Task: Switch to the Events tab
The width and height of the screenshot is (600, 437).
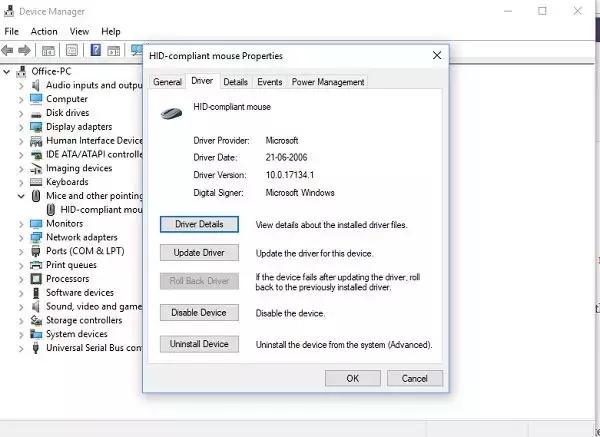Action: (269, 82)
